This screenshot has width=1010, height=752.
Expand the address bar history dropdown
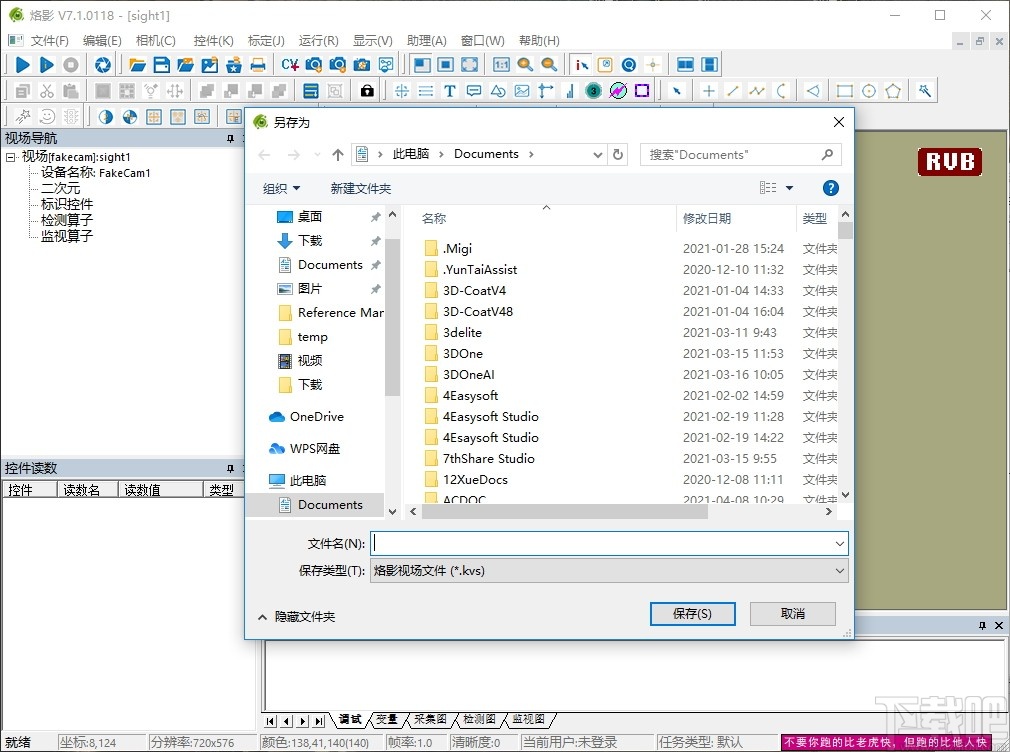click(x=598, y=155)
